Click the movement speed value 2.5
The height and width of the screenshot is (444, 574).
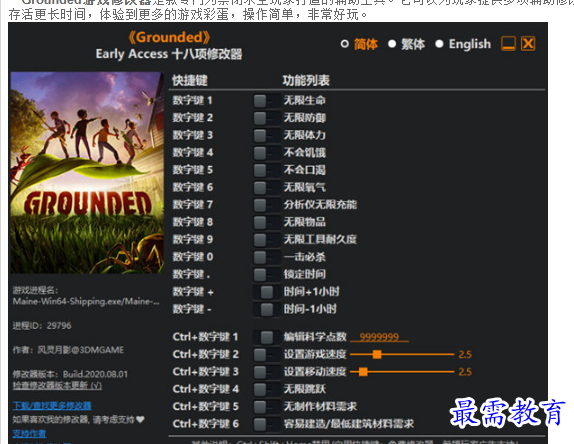coord(465,372)
